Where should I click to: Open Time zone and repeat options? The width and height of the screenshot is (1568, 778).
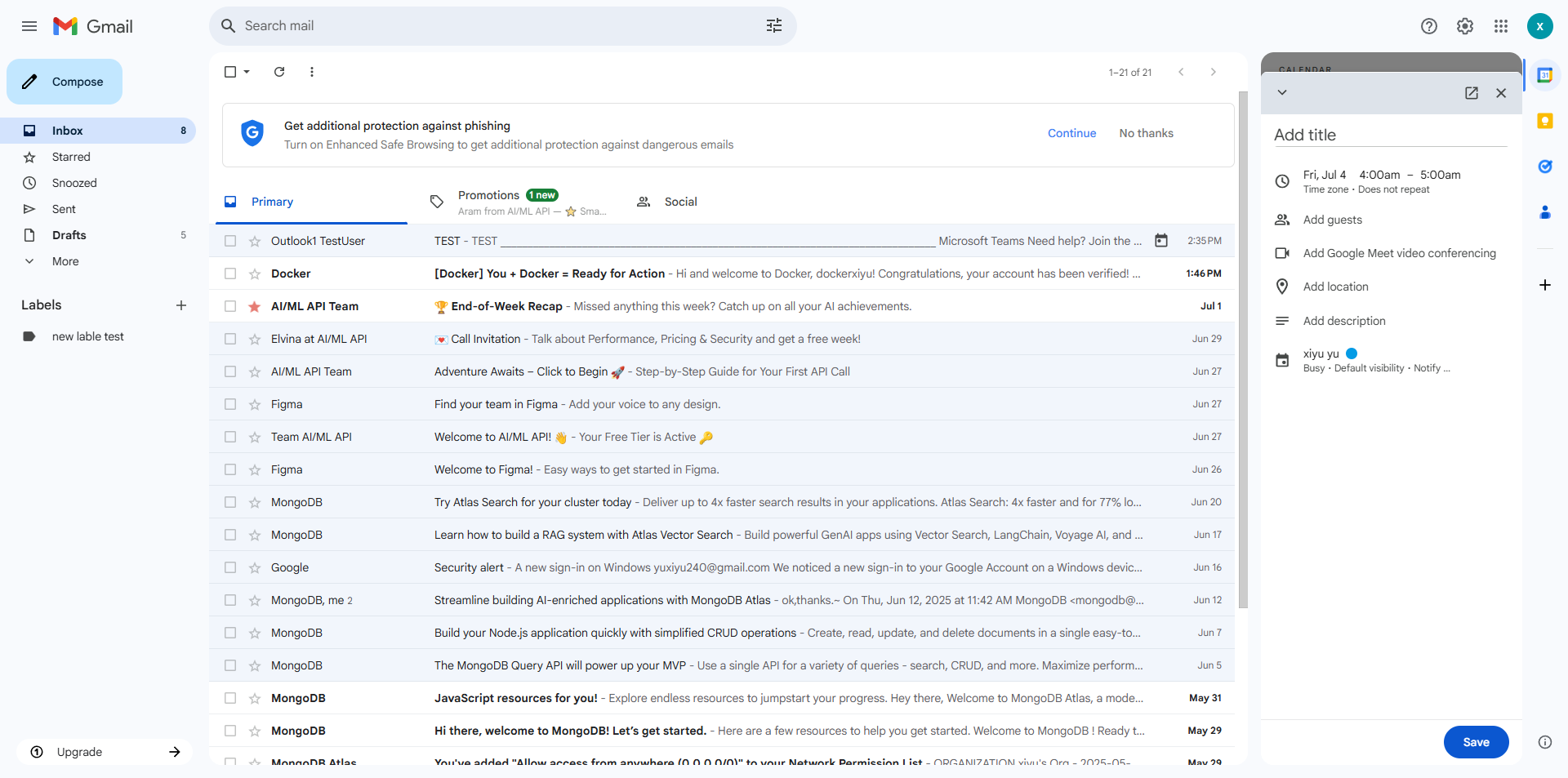pos(1366,189)
